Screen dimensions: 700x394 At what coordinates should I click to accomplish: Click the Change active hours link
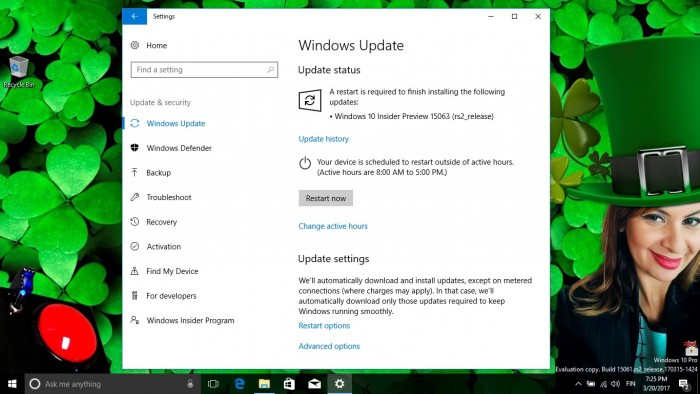[x=333, y=226]
